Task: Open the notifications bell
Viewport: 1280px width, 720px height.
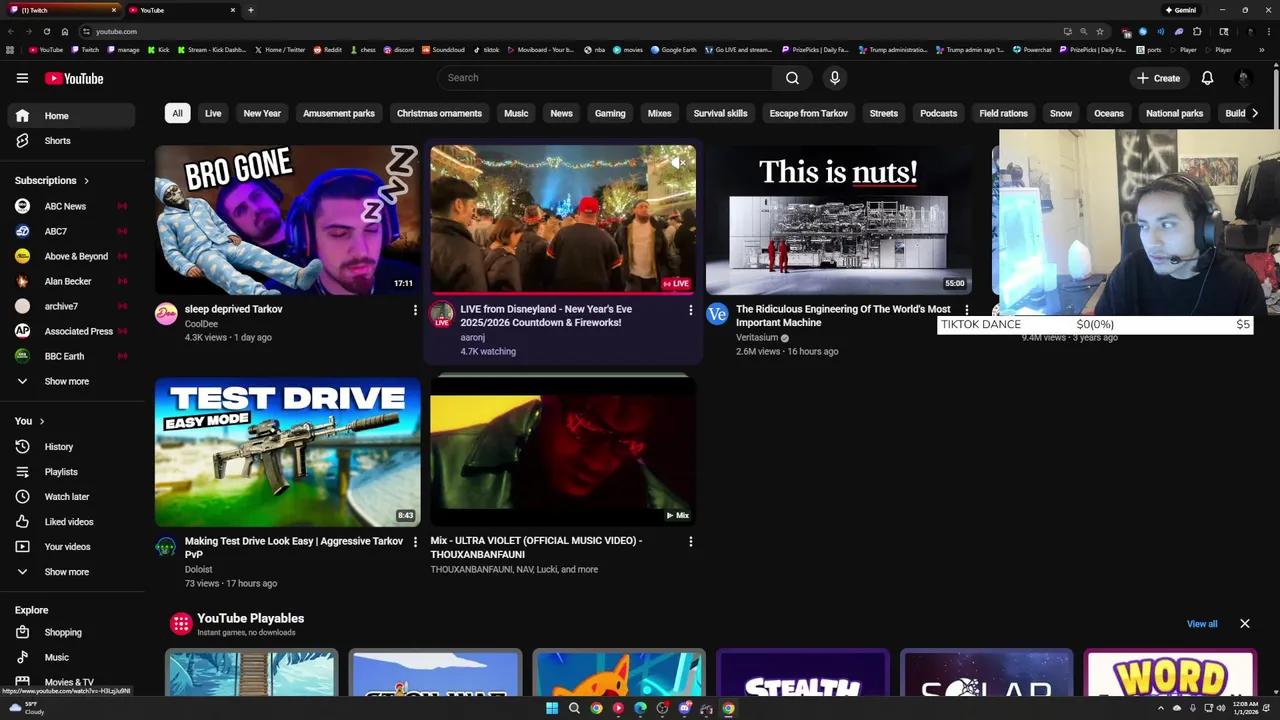Action: tap(1207, 78)
